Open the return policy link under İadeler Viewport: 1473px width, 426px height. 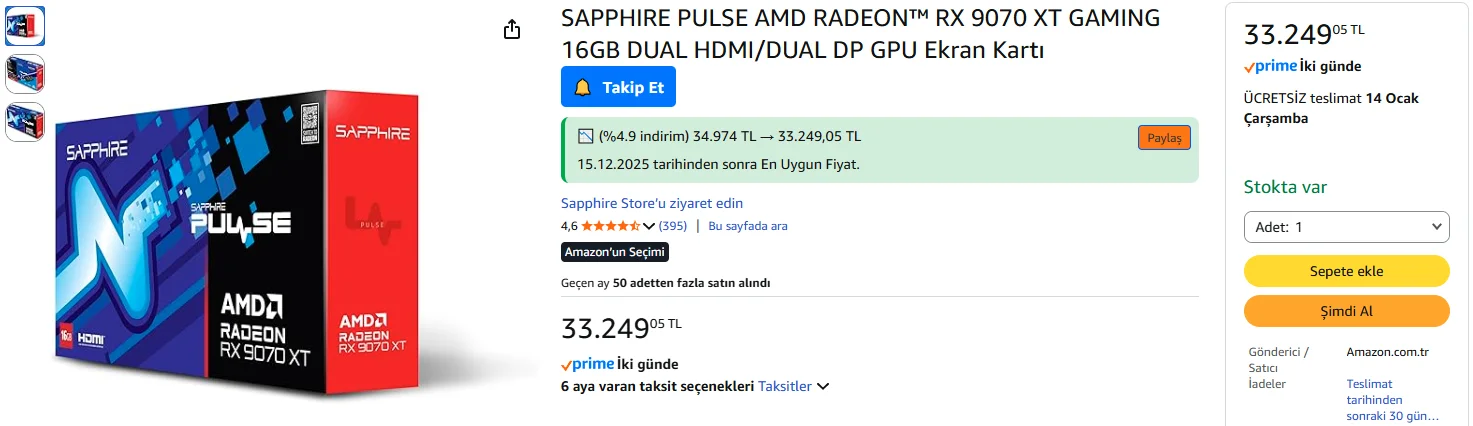(x=1392, y=400)
